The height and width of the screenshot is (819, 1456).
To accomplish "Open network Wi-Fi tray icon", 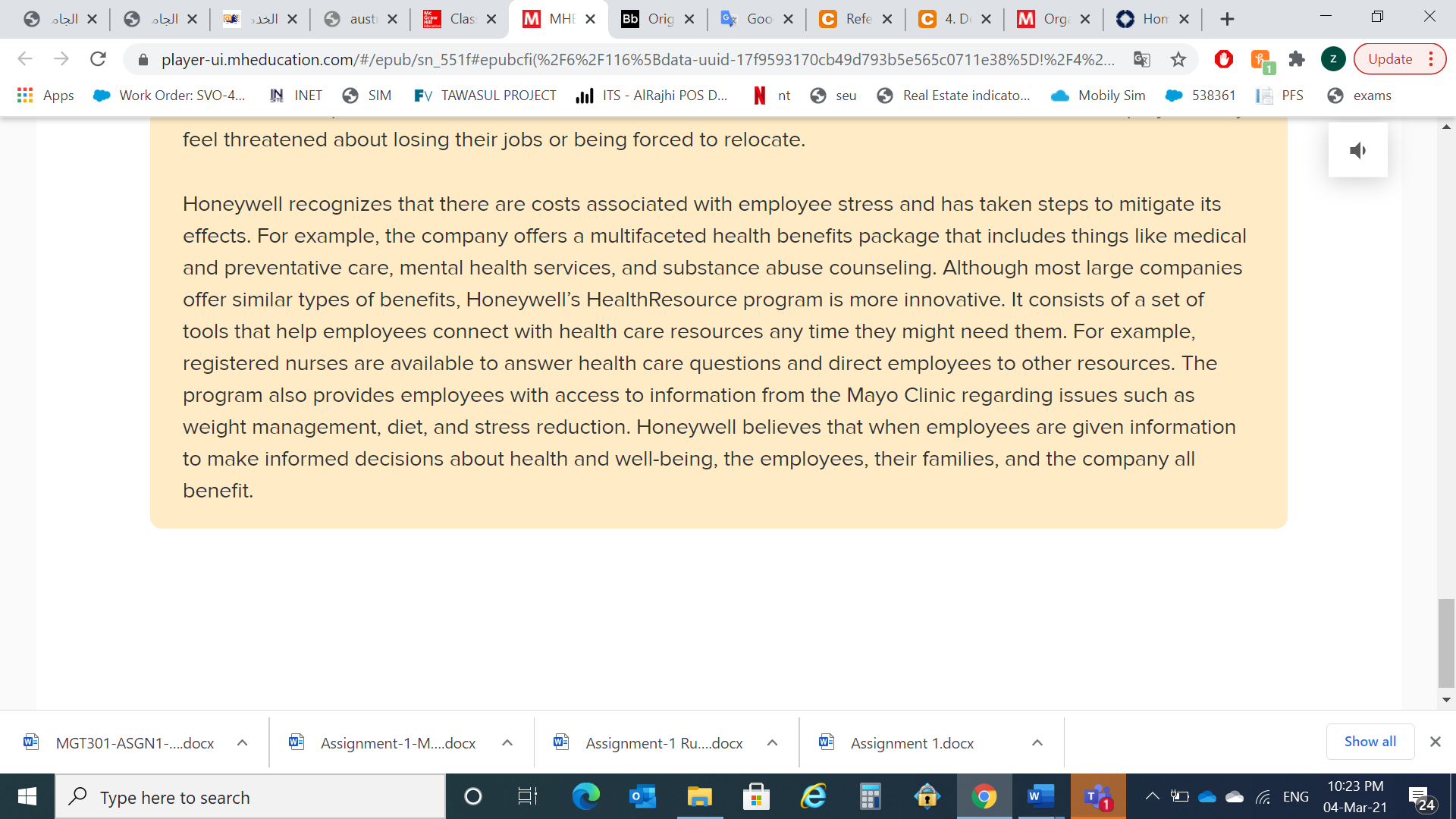I will [1263, 796].
